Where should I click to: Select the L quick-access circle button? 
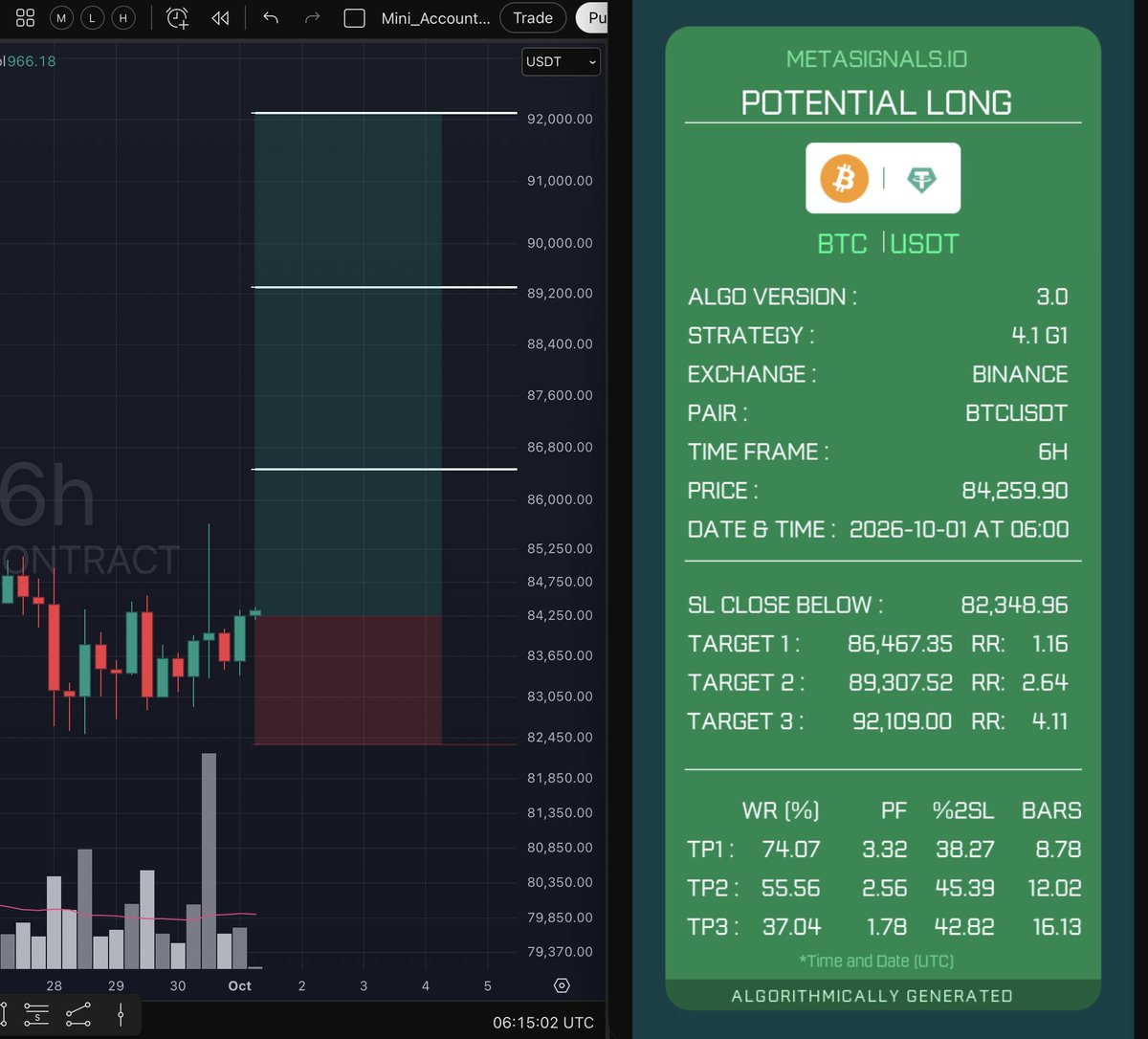coord(92,18)
